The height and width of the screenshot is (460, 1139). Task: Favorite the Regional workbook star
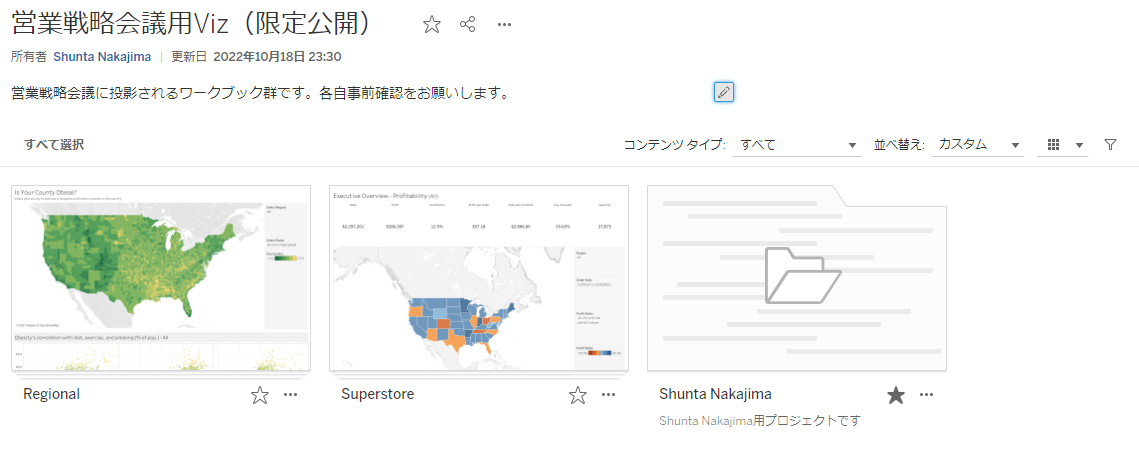coord(259,395)
